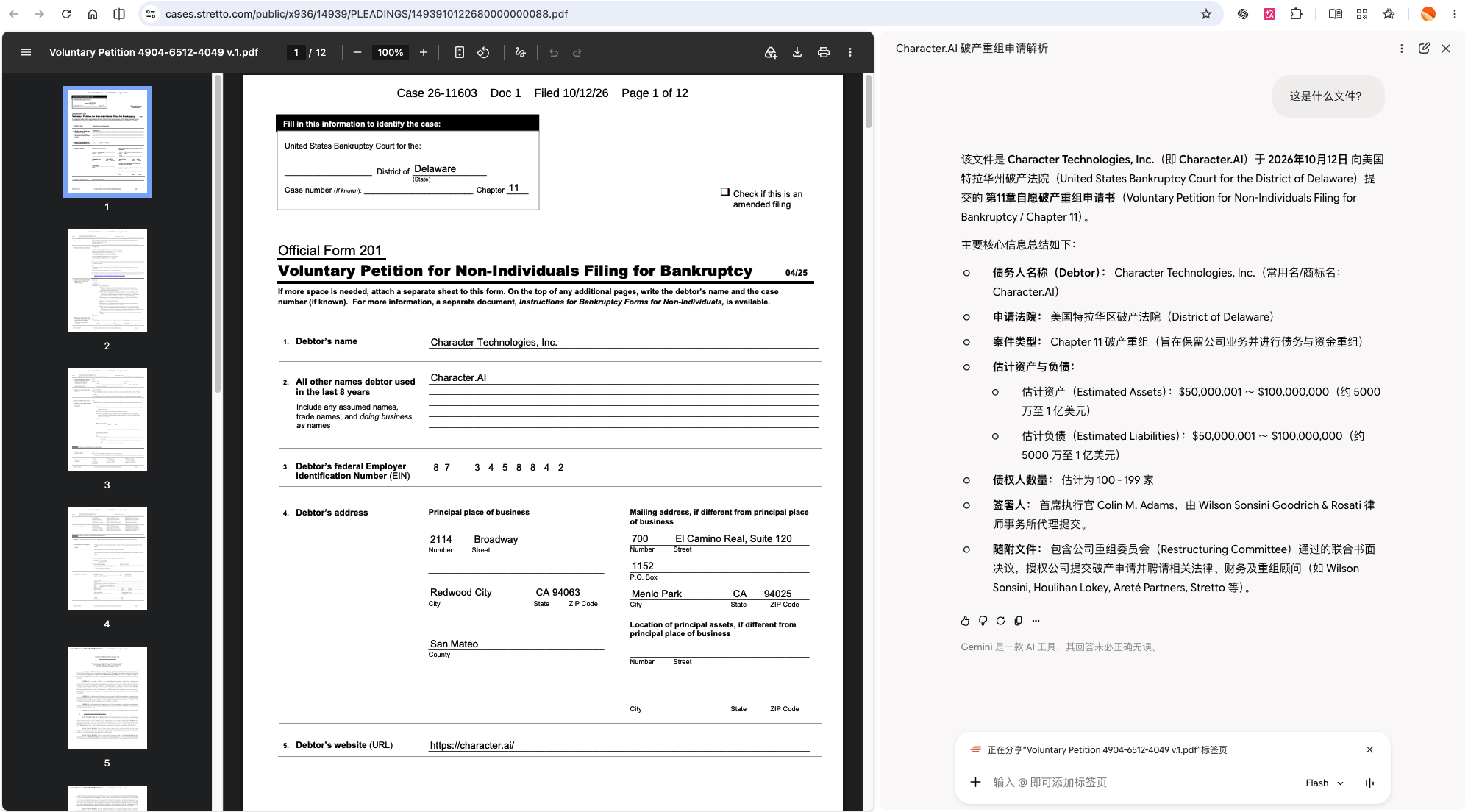1468x812 pixels.
Task: Open the Flash model selector dropdown
Action: point(1325,783)
